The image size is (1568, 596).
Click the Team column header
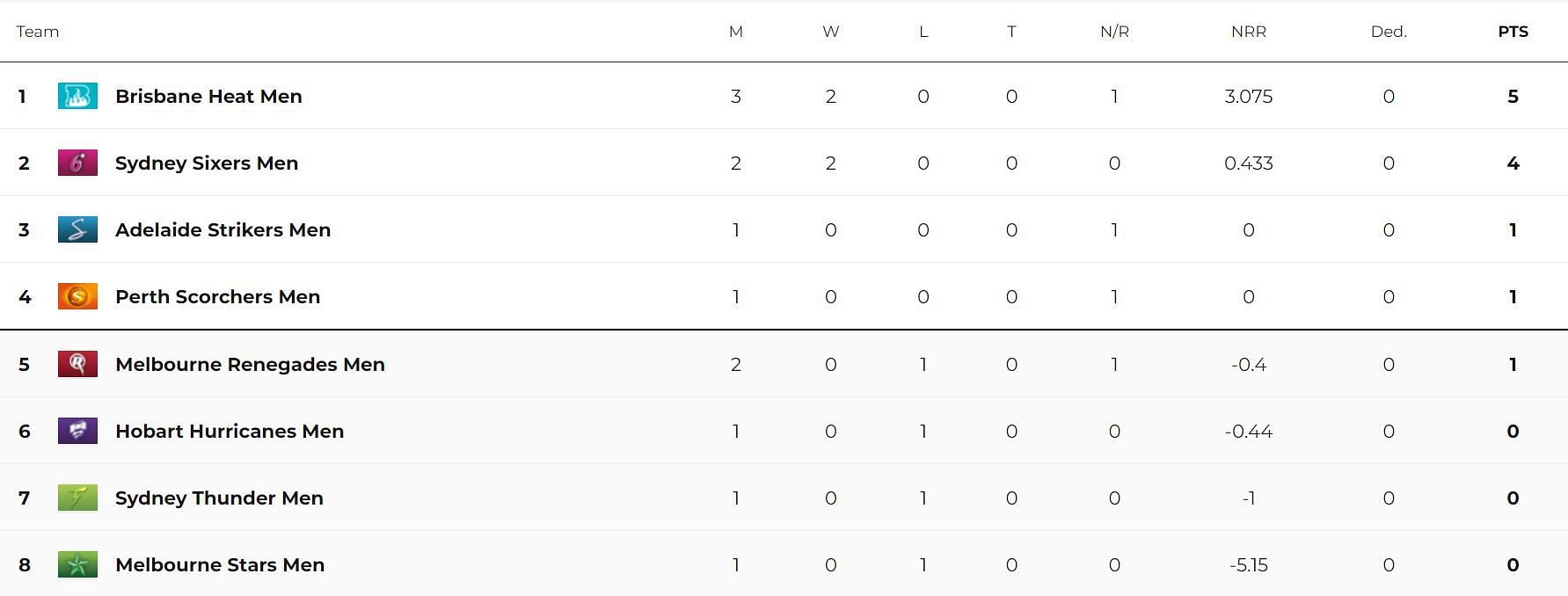pyautogui.click(x=38, y=32)
